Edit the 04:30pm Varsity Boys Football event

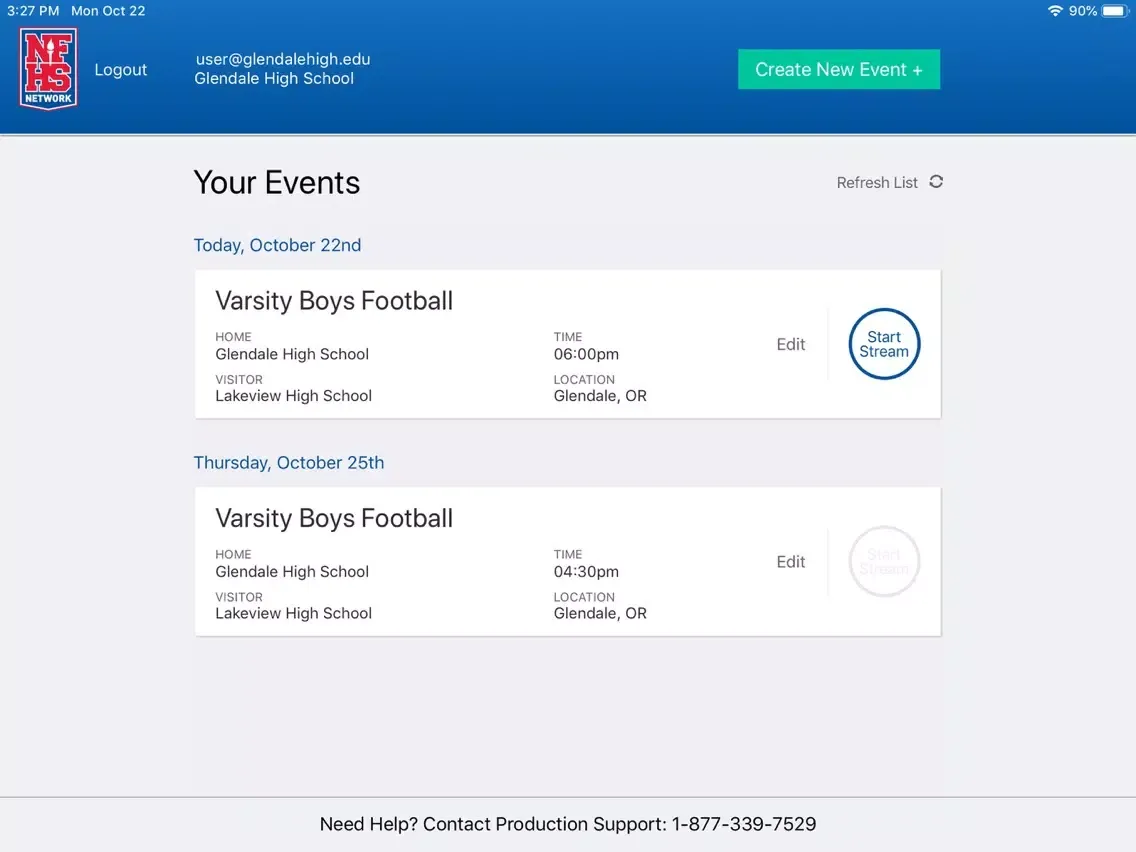click(790, 561)
